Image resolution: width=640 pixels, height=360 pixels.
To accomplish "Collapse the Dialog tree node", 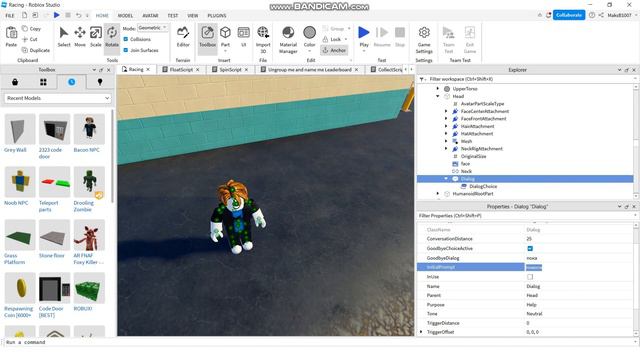I will pyautogui.click(x=446, y=179).
